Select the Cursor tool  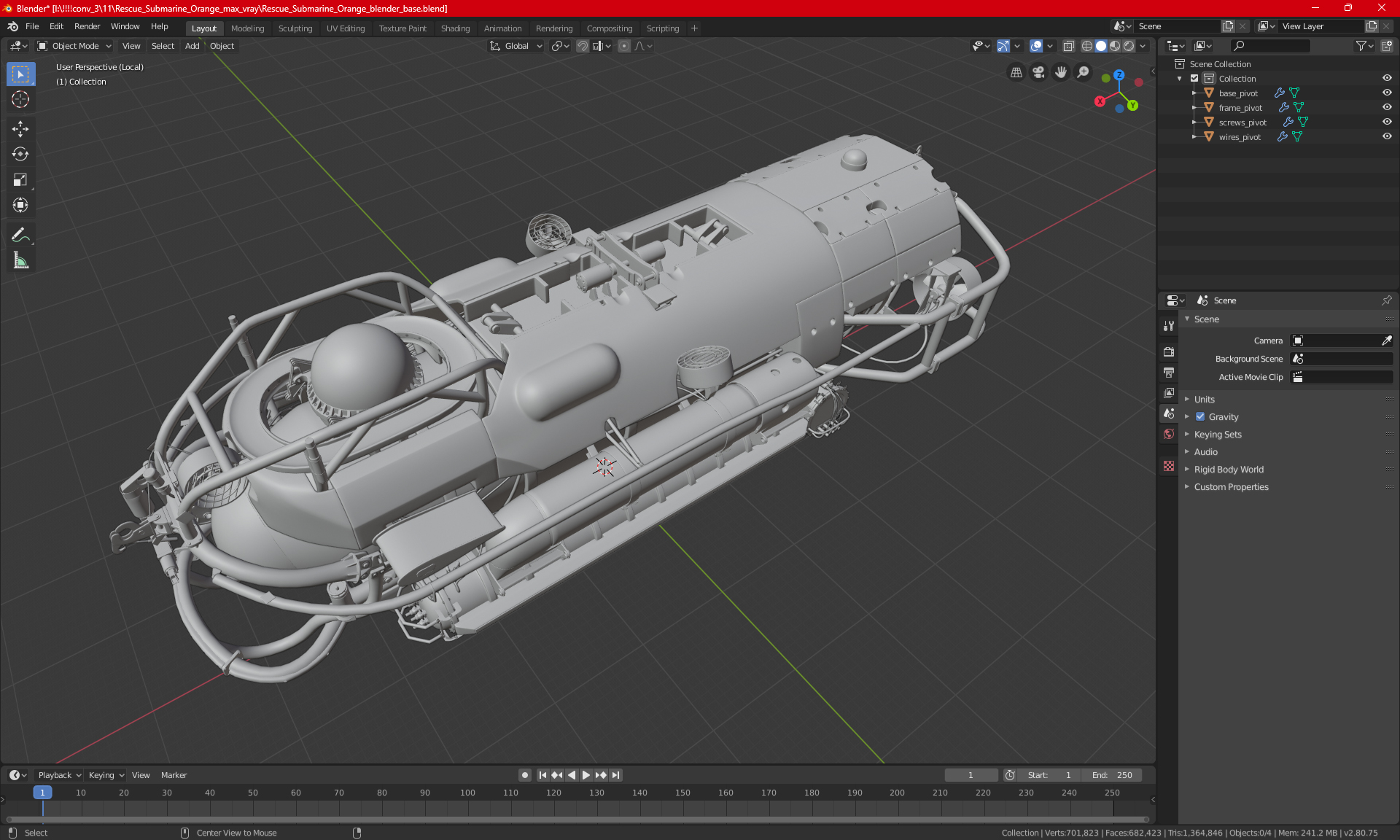point(20,99)
